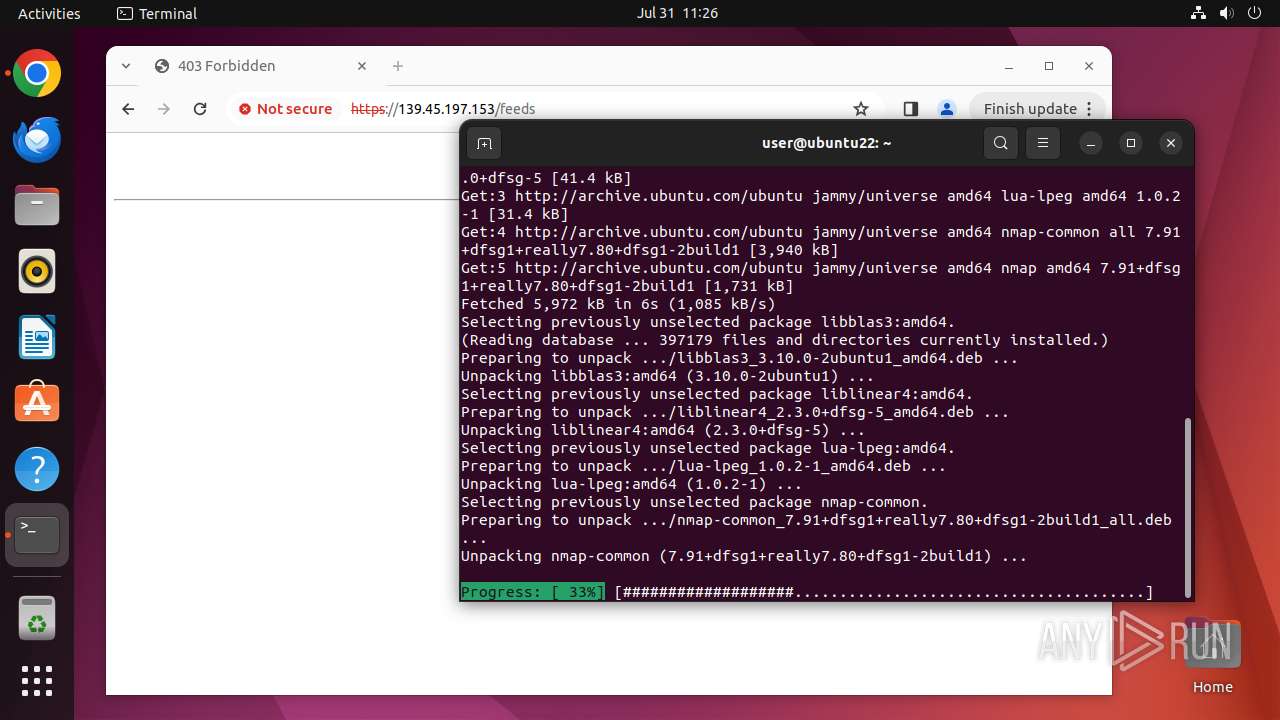Open Activities overview

pyautogui.click(x=49, y=13)
